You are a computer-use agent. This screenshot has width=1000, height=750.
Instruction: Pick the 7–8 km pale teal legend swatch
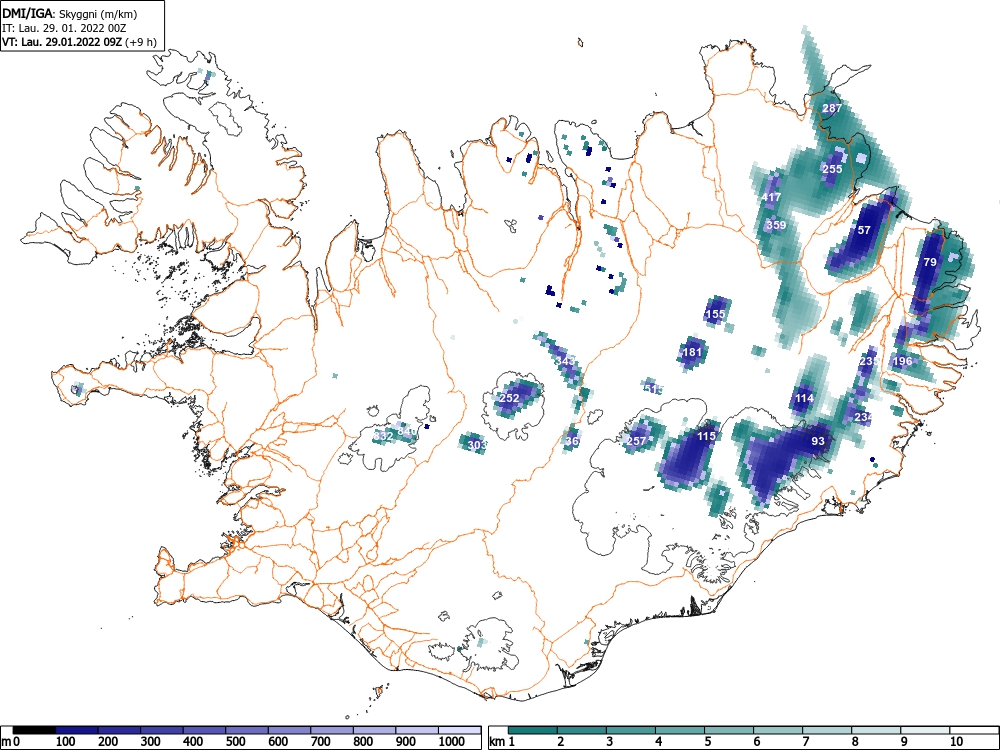(x=827, y=730)
